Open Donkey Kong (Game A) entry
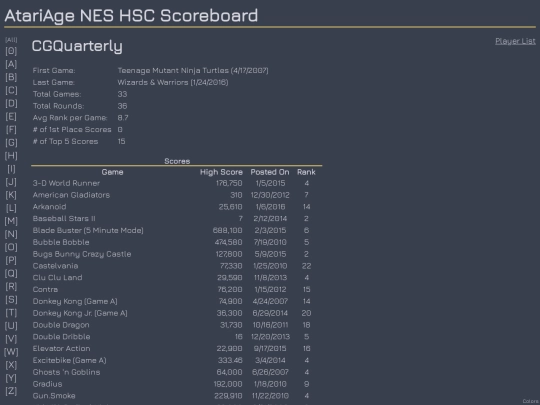Image resolution: width=540 pixels, height=405 pixels. [x=75, y=301]
